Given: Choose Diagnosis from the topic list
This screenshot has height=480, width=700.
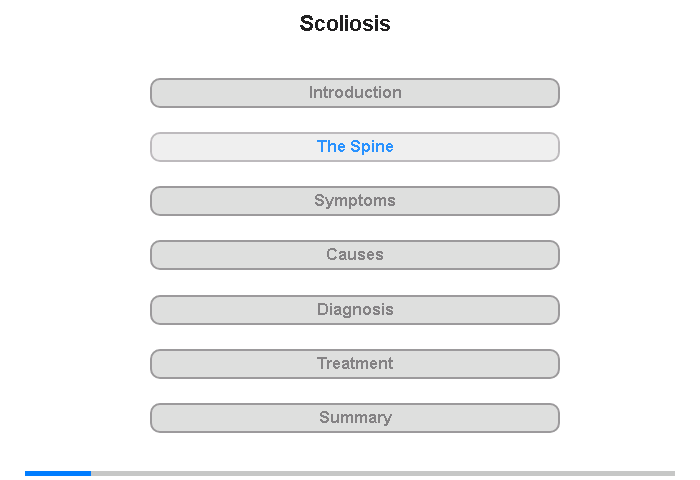Looking at the screenshot, I should pos(355,310).
